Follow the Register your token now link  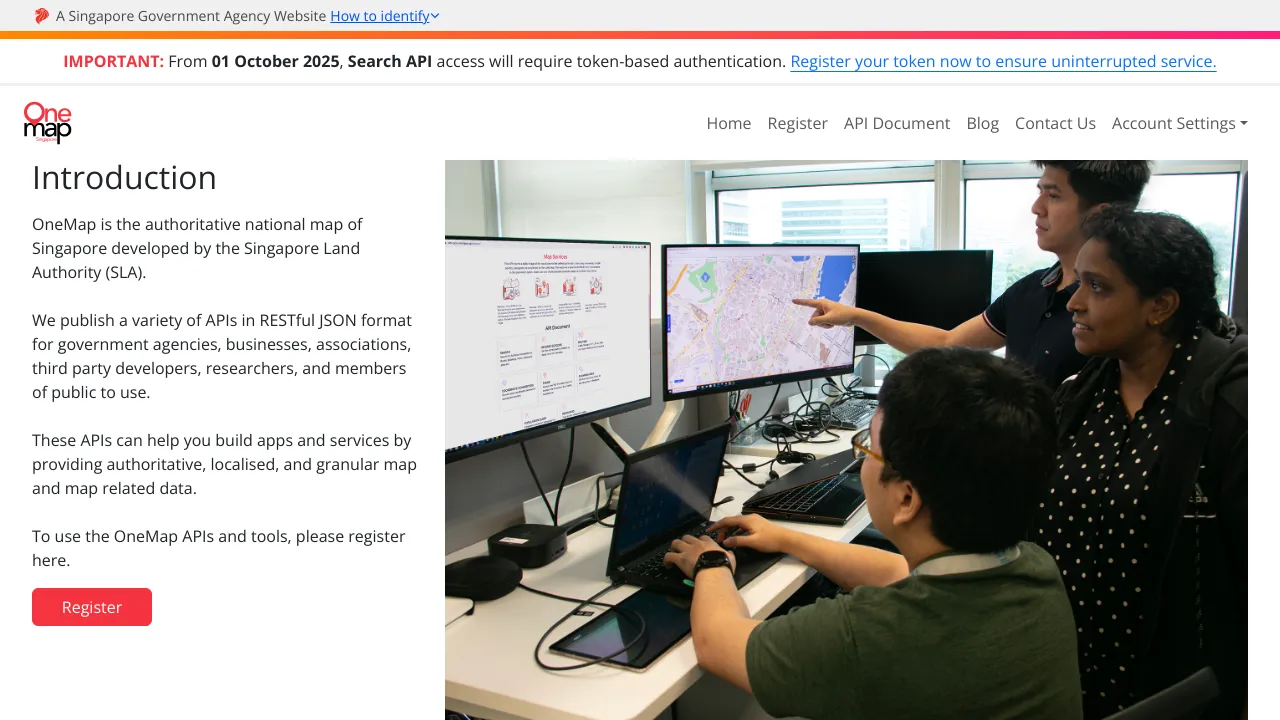click(1003, 61)
